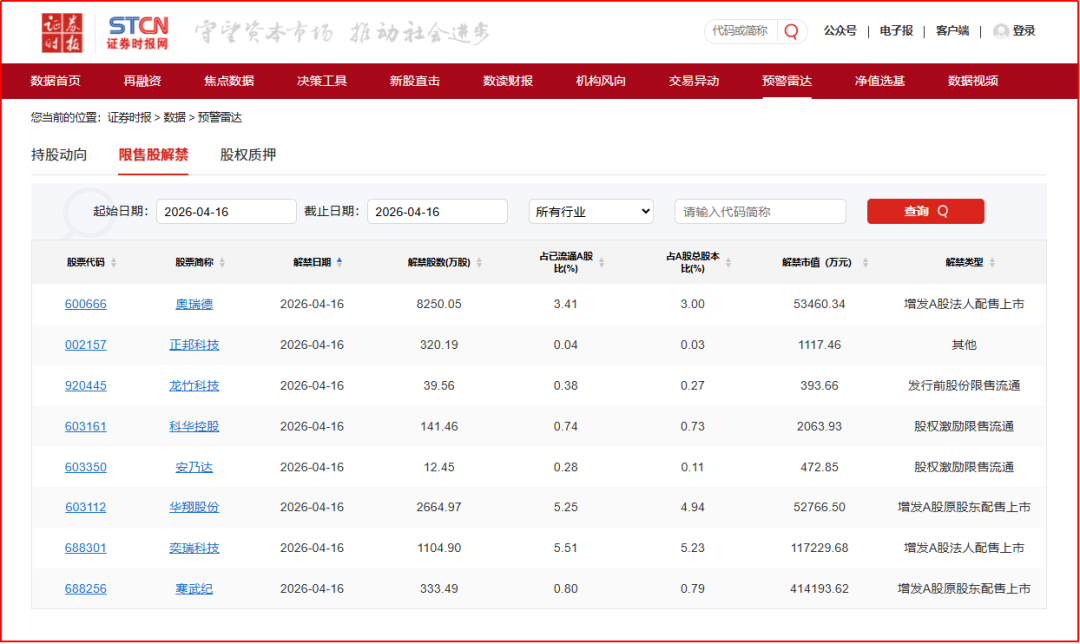
Task: Switch to the 限售股解禁 tab
Action: pos(153,155)
